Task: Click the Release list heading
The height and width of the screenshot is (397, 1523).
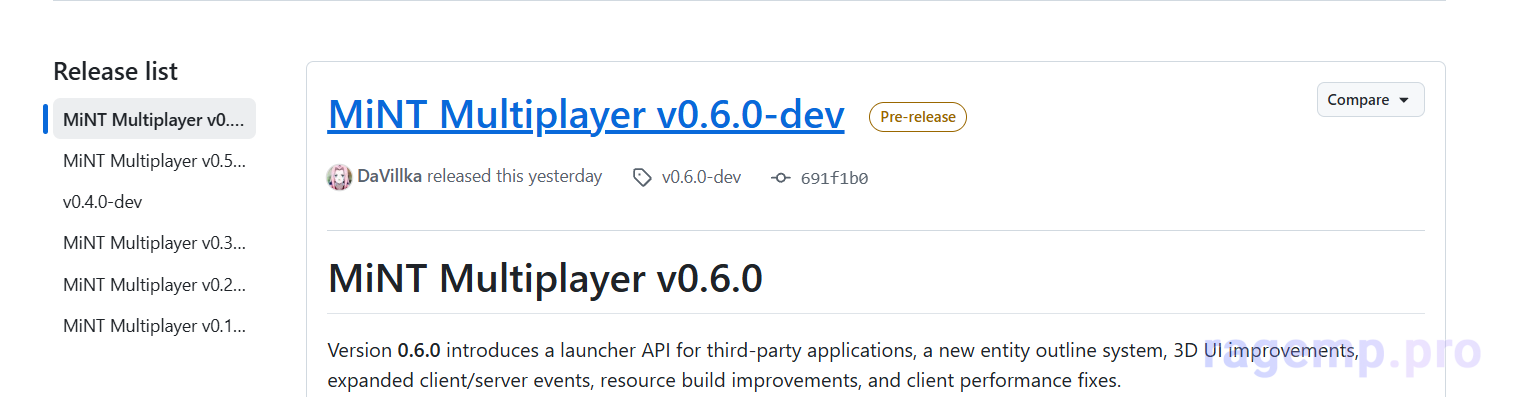Action: tap(115, 71)
